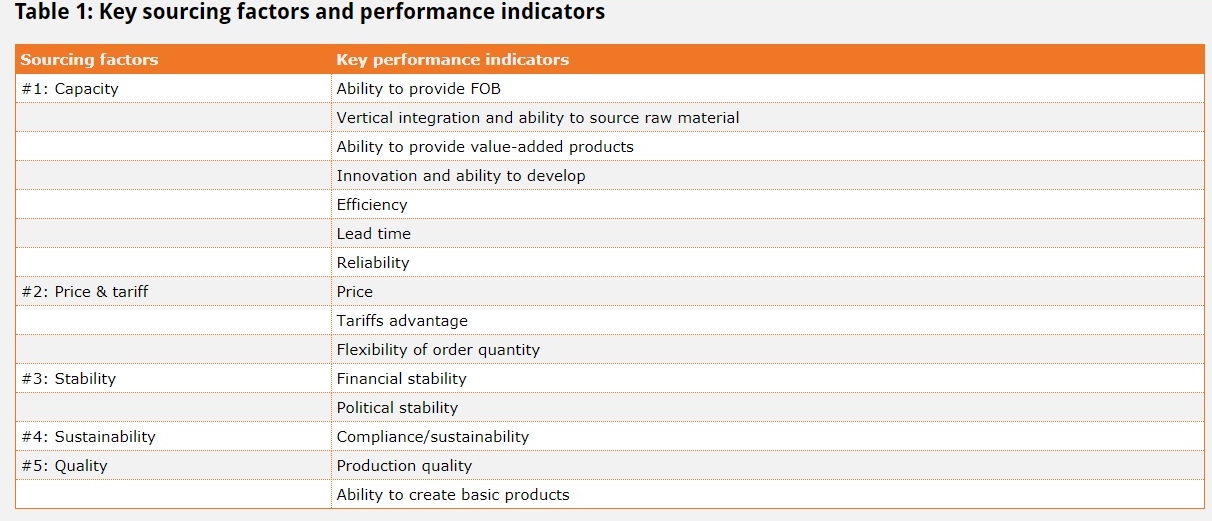
Task: Click the "#4: Sustainability" factor cell
Action: point(89,437)
